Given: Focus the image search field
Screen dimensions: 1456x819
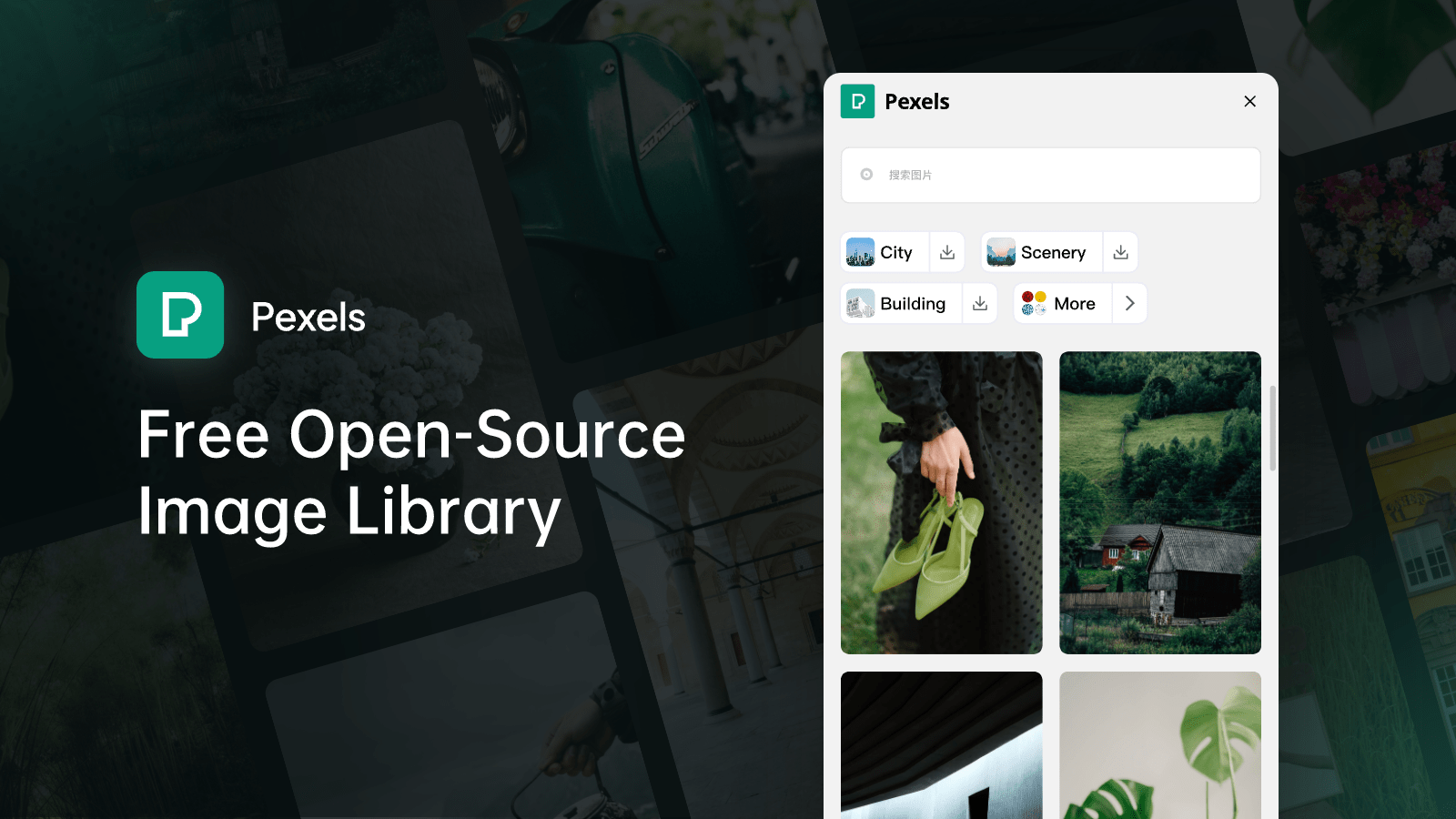Looking at the screenshot, I should coord(1050,175).
